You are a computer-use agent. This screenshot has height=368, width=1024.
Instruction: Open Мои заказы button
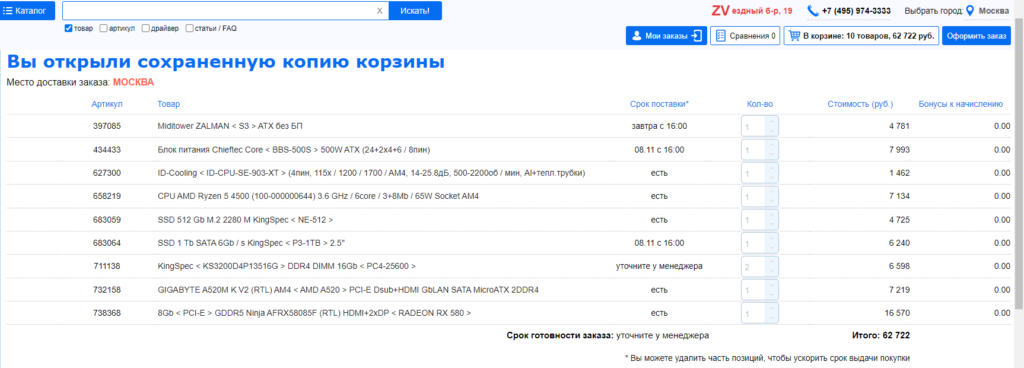tap(666, 36)
